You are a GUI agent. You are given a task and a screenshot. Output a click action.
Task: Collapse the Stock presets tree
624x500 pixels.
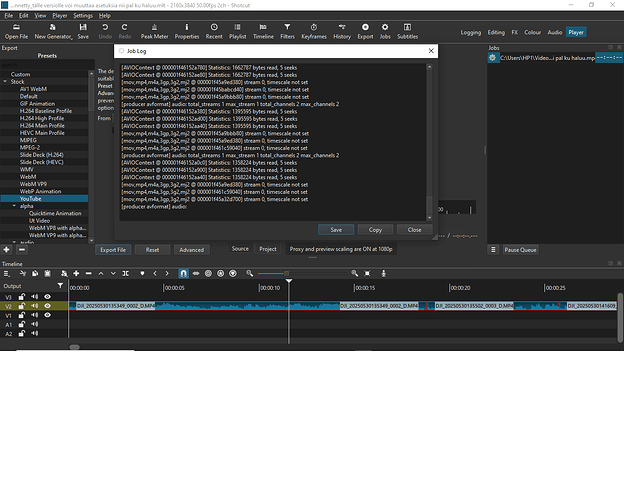pos(6,81)
